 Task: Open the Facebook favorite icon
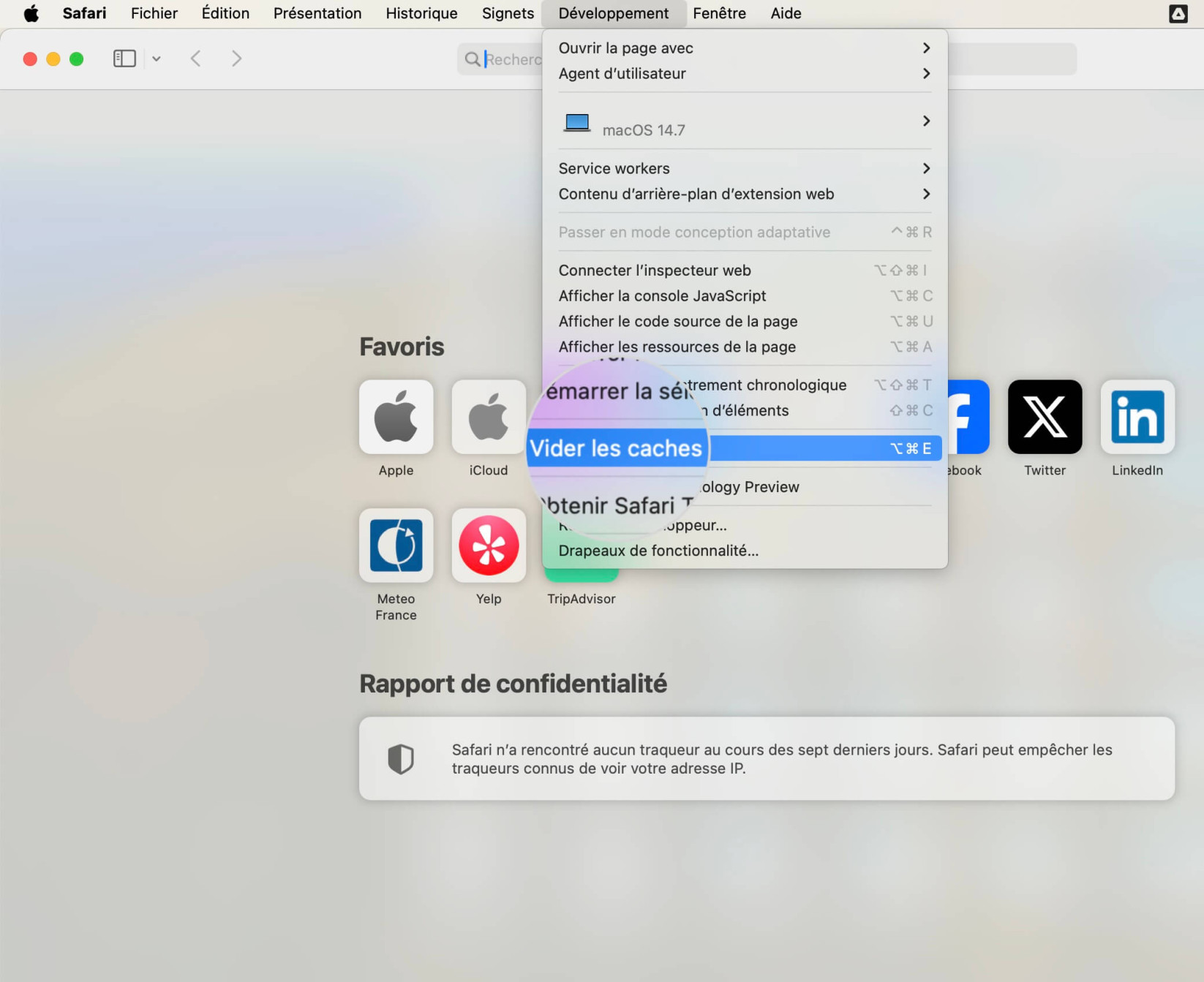(968, 417)
